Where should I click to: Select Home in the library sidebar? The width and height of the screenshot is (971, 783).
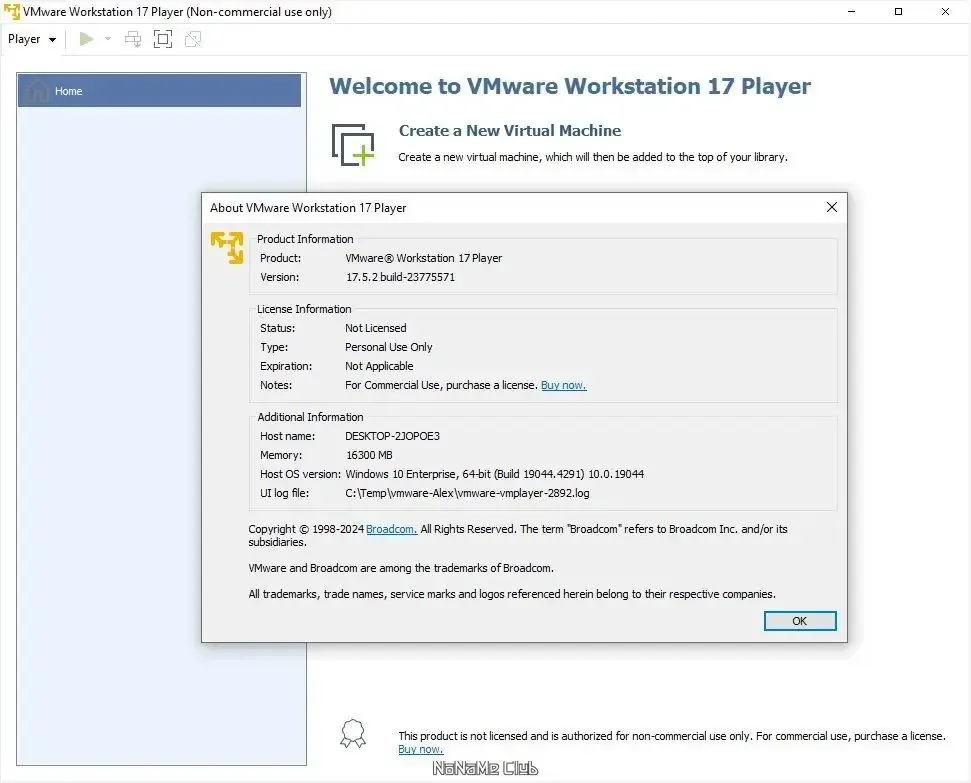[x=159, y=90]
